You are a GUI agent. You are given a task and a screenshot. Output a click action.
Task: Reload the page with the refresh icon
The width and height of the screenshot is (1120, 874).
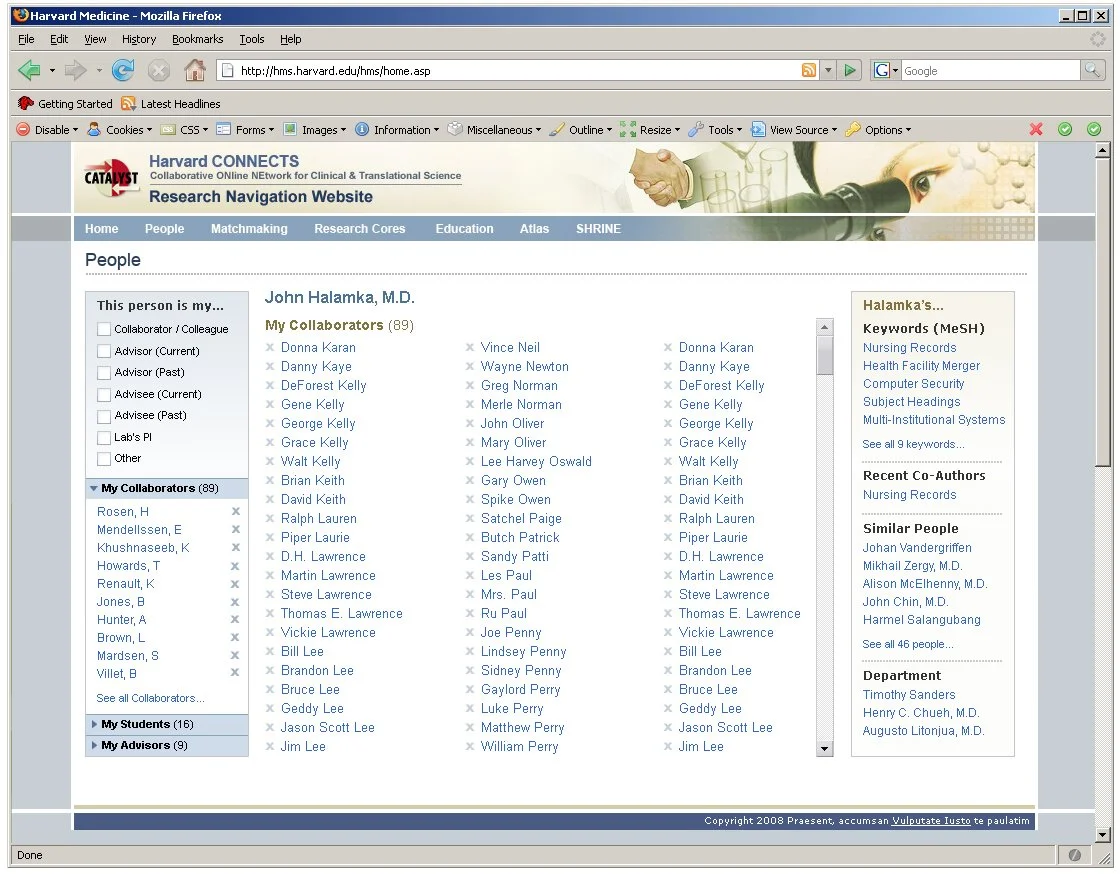123,70
